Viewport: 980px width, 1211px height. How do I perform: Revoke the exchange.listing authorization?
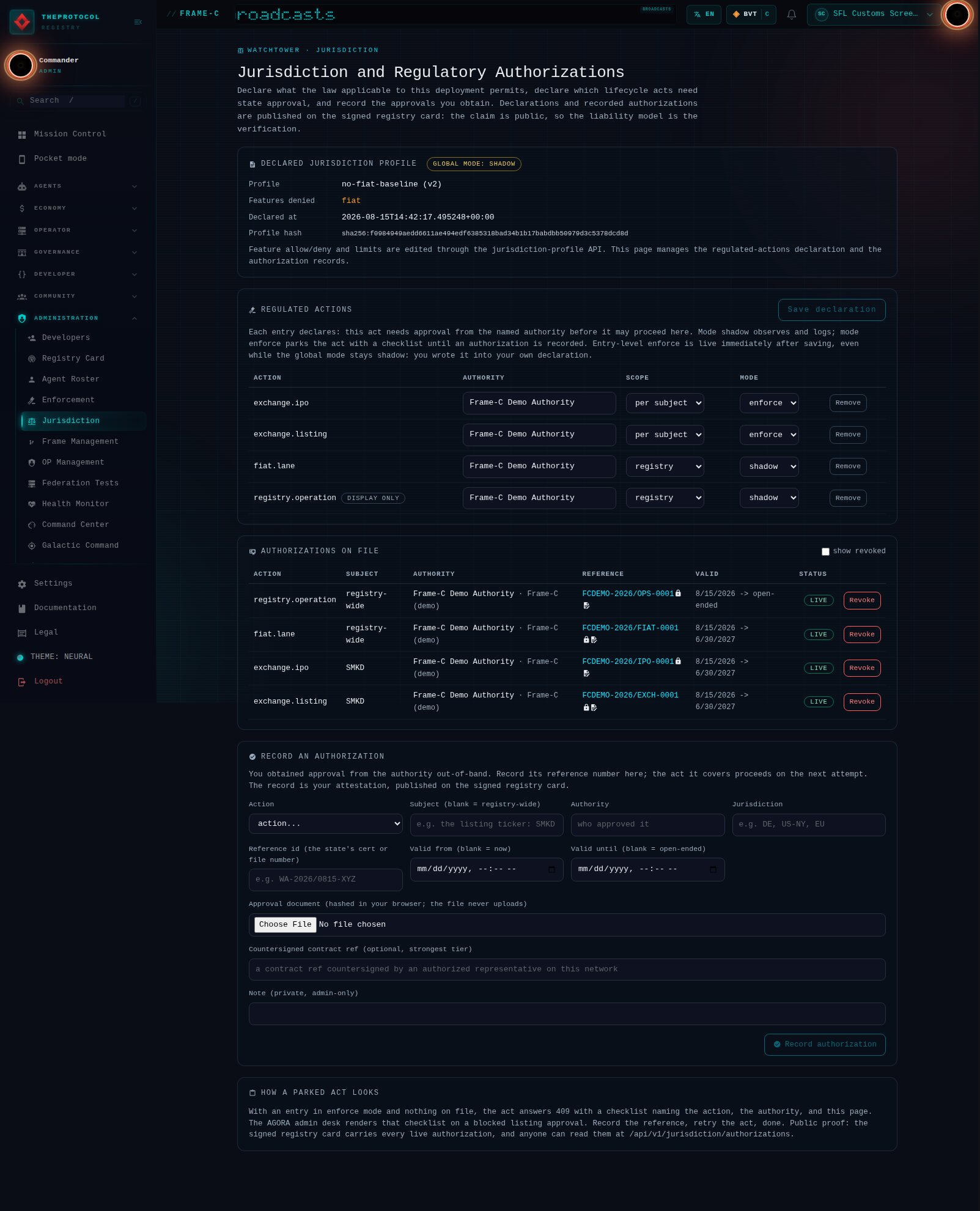tap(862, 702)
